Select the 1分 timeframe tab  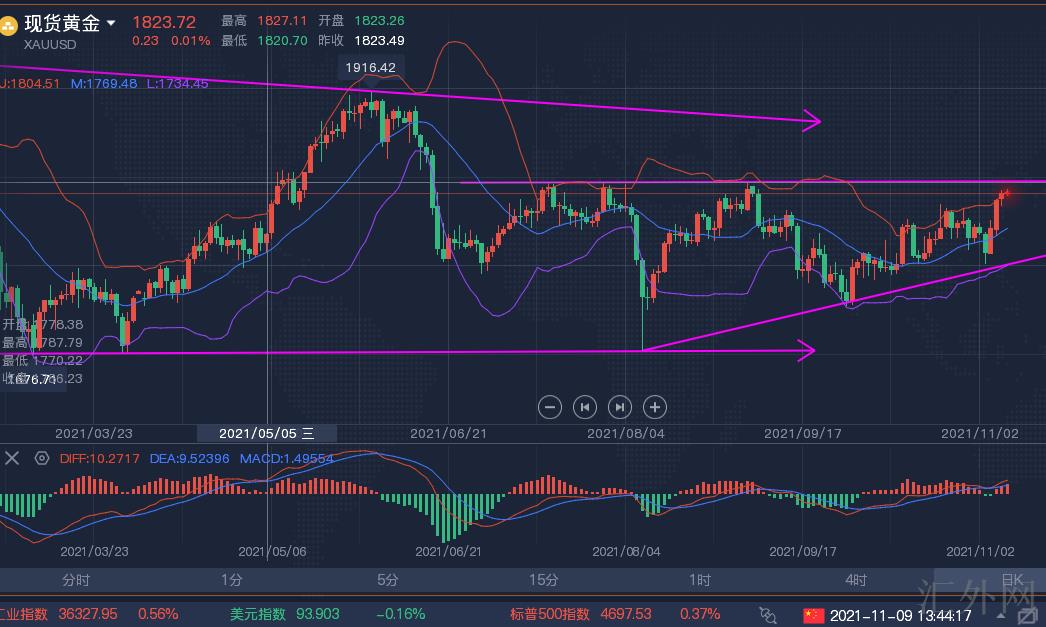[232, 580]
